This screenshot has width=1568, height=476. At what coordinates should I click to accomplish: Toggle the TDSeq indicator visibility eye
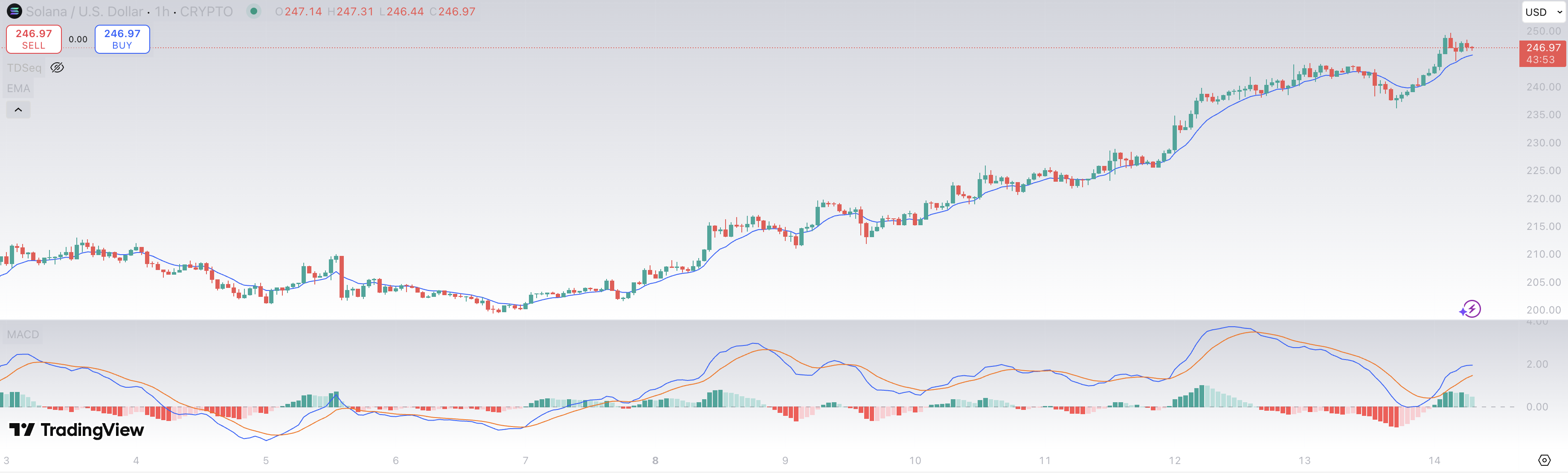57,67
